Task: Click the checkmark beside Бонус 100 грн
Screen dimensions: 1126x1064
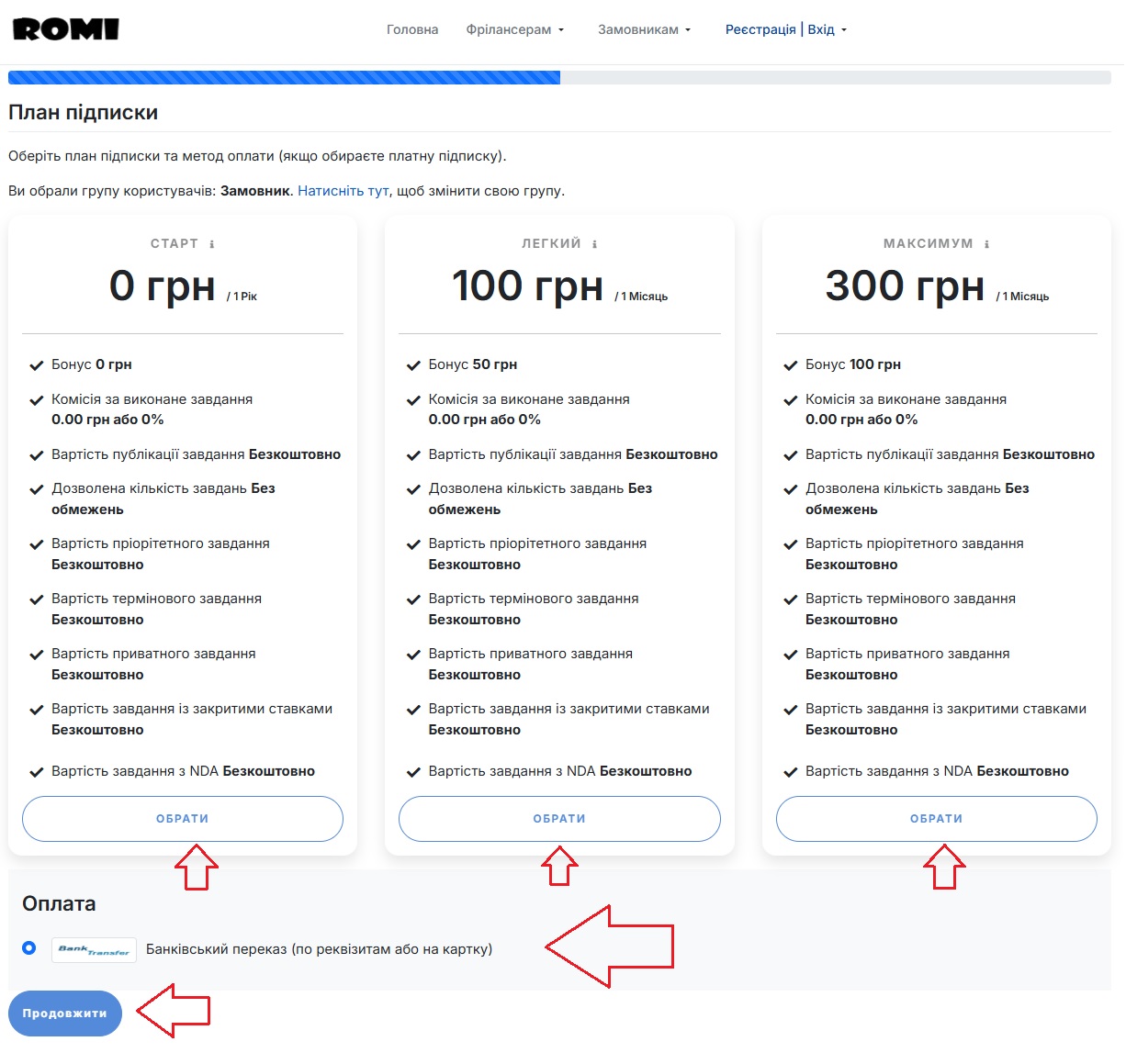Action: pyautogui.click(x=790, y=365)
